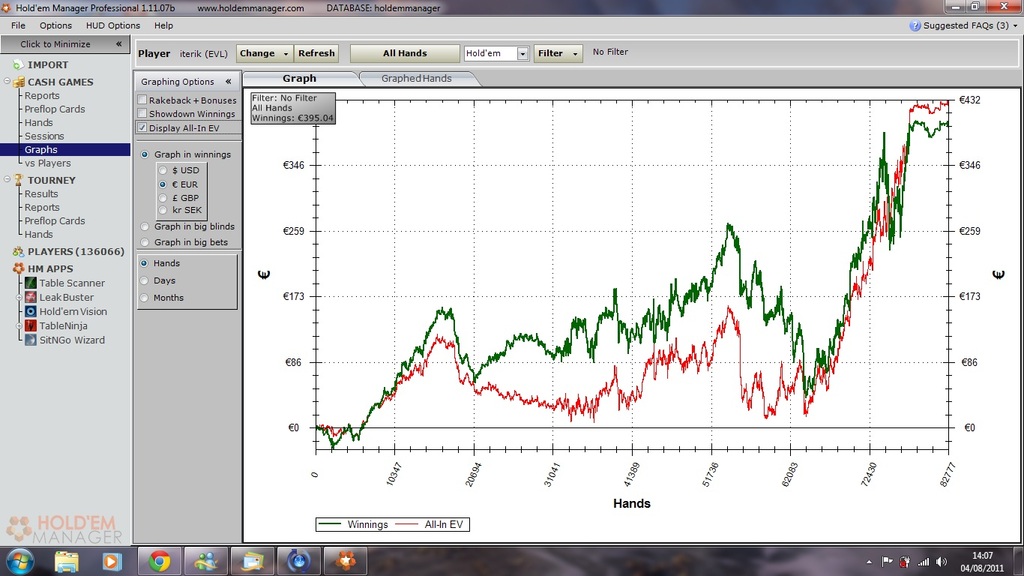Click the Cash Games money icon

pyautogui.click(x=19, y=82)
